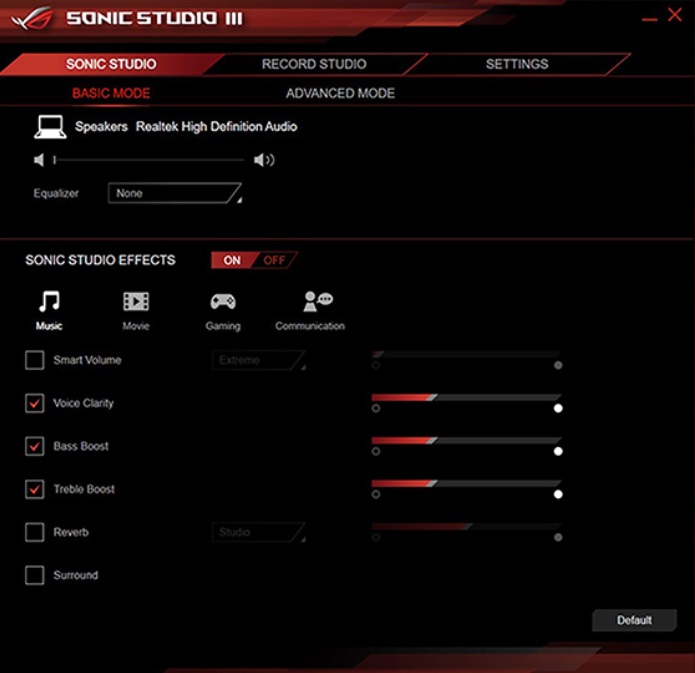Click the laptop Speakers device icon

50,127
